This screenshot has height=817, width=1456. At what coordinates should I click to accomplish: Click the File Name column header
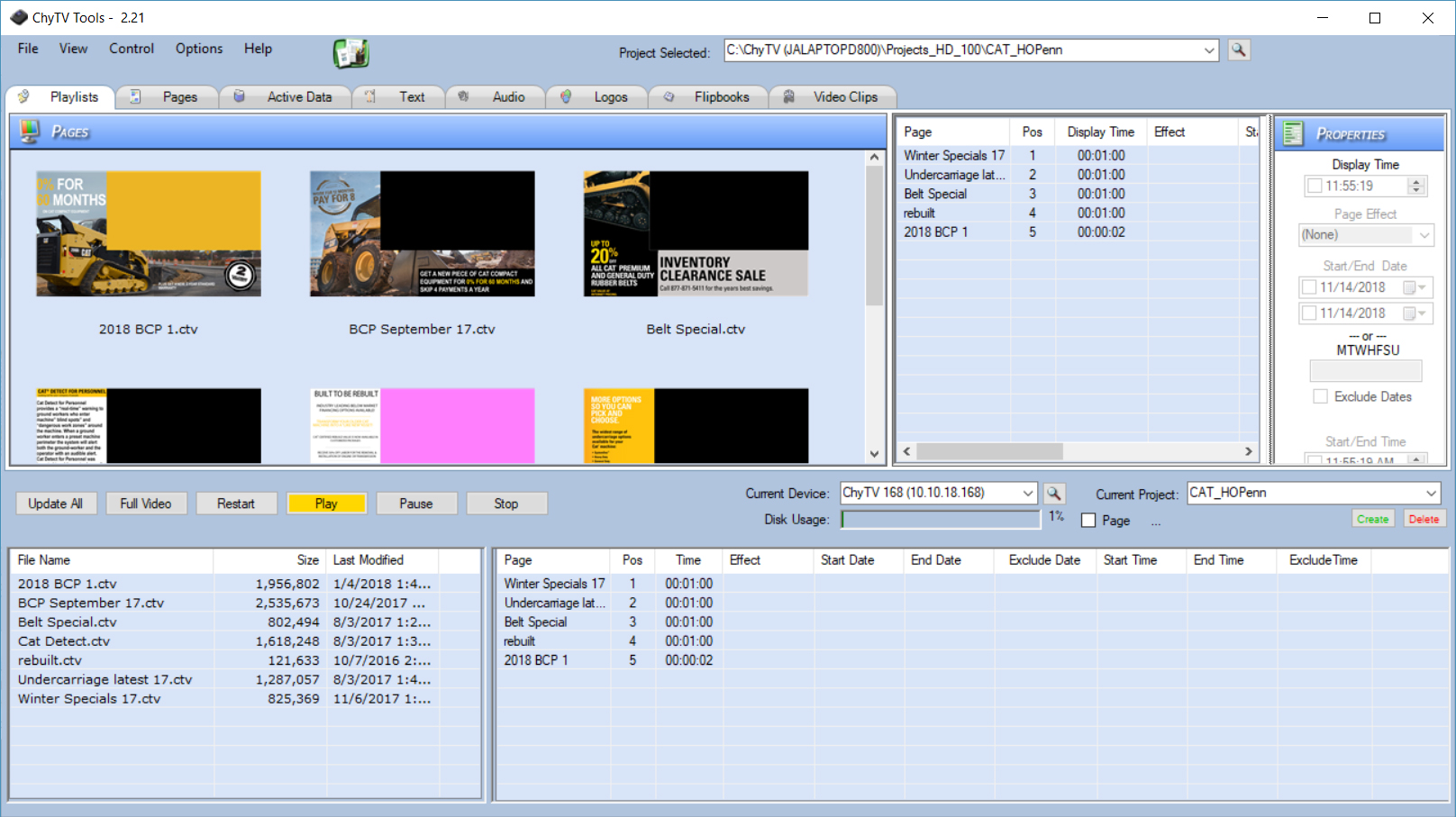coord(113,560)
